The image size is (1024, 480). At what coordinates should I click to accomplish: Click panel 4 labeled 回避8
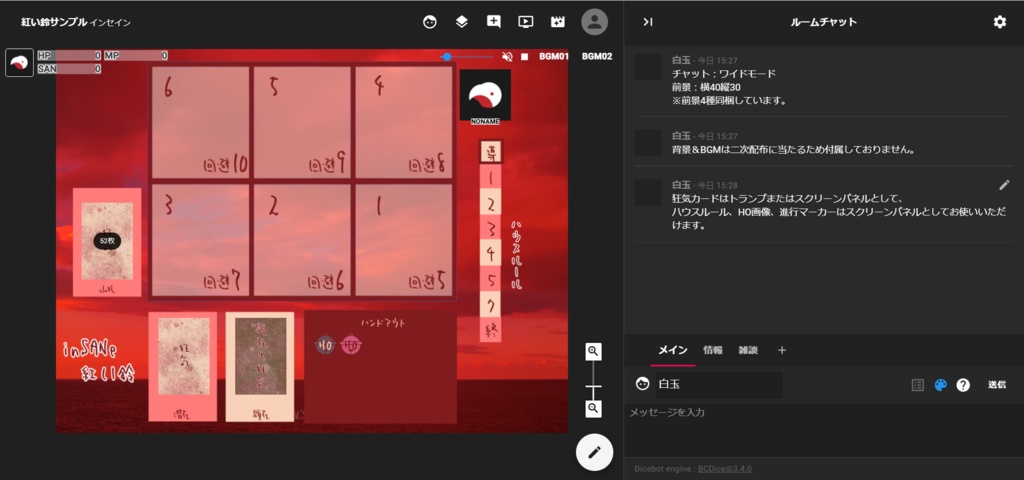click(404, 122)
